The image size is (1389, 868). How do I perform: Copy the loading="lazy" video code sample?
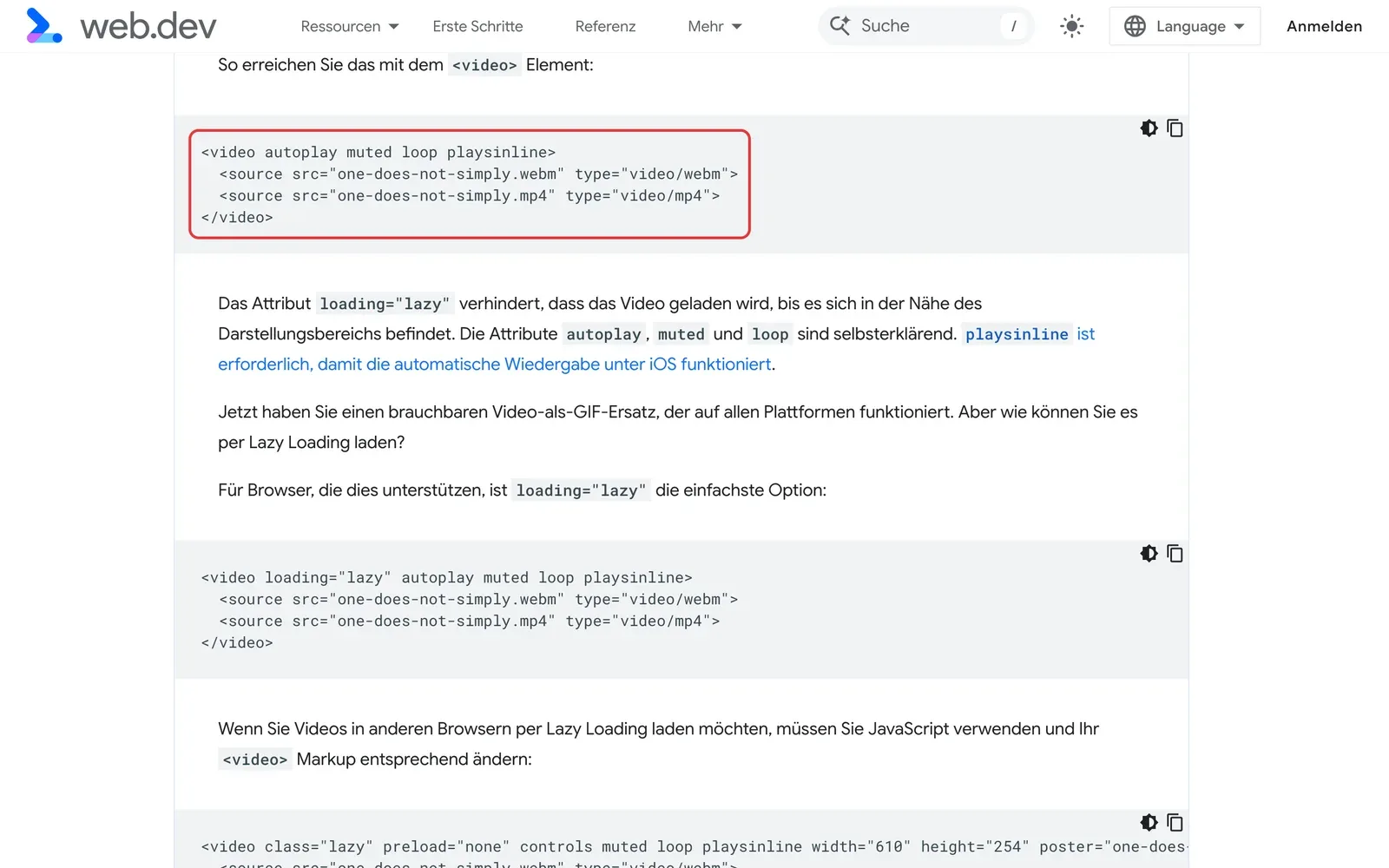(1175, 554)
